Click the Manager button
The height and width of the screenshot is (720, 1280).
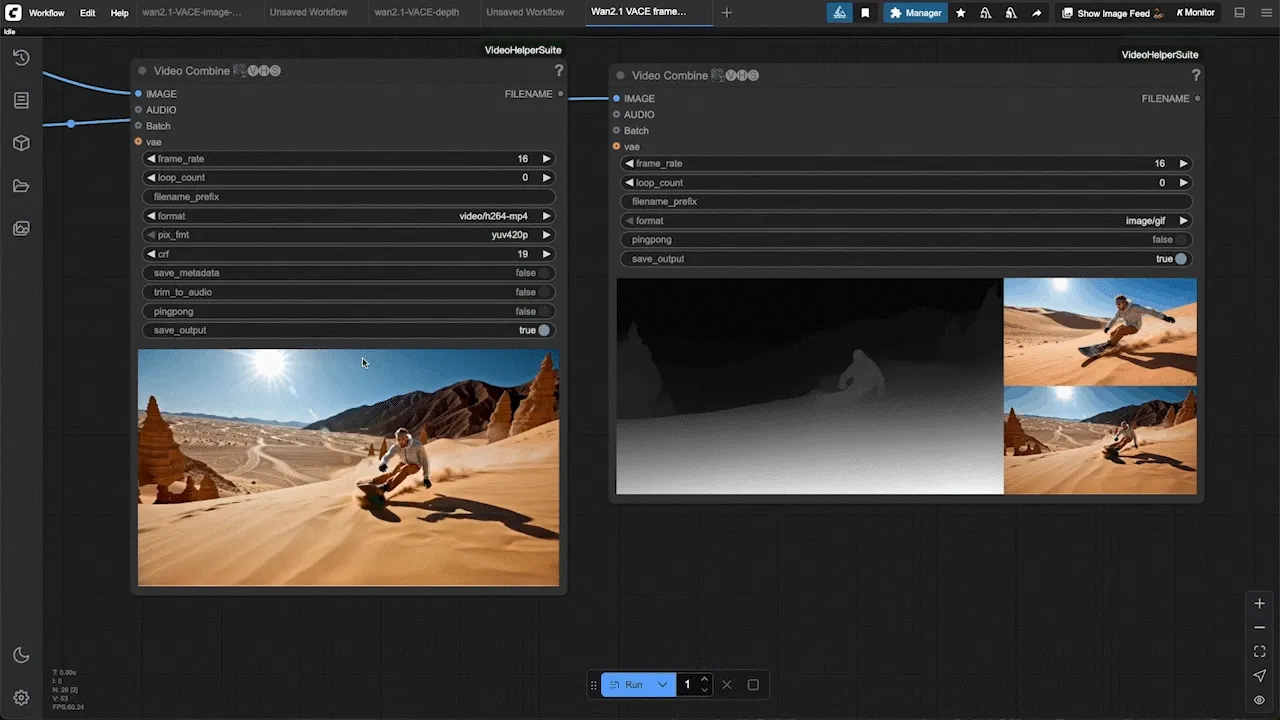(915, 13)
